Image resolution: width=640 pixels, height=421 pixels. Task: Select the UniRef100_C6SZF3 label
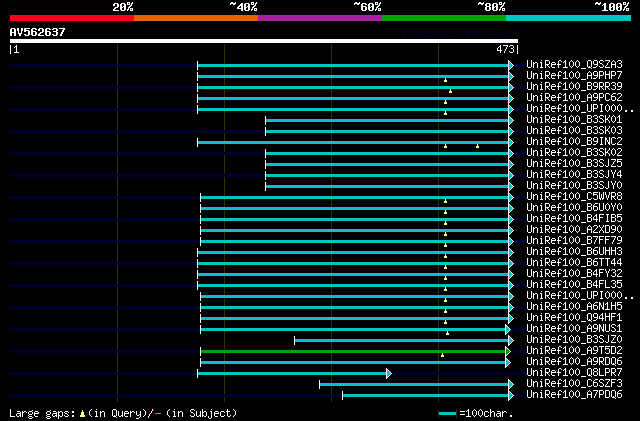tap(574, 384)
